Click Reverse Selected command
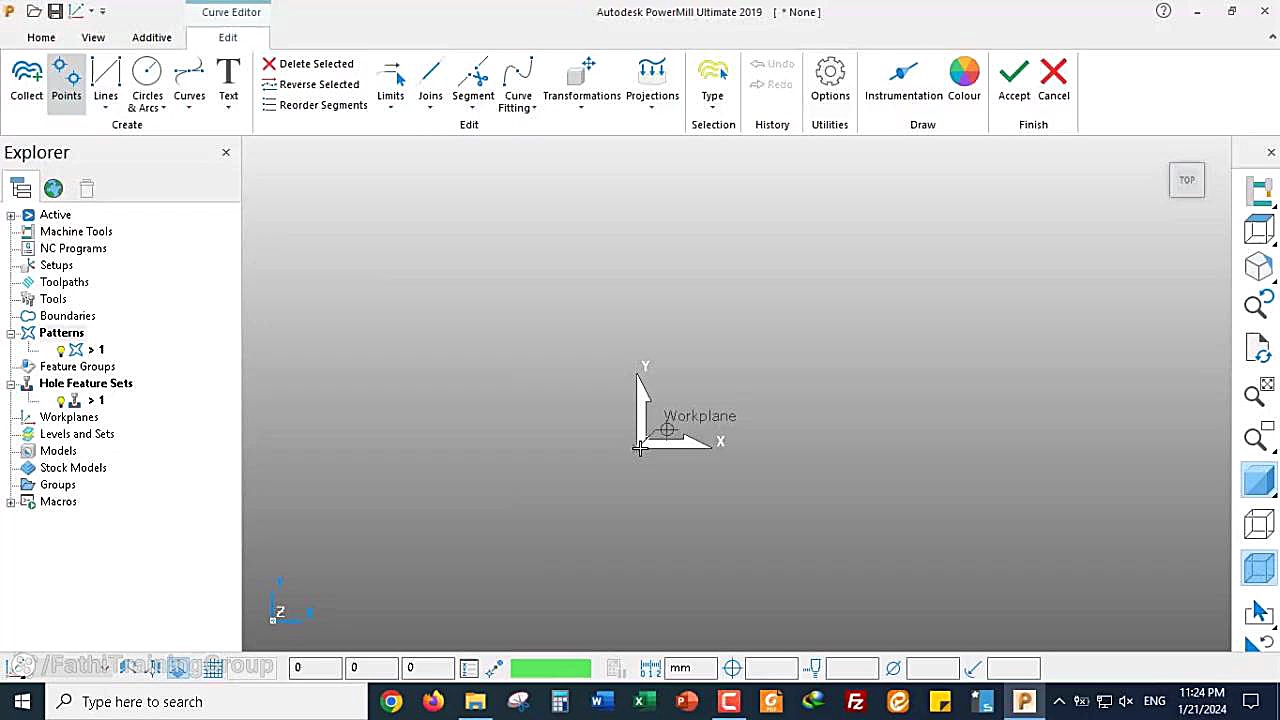 [x=310, y=84]
